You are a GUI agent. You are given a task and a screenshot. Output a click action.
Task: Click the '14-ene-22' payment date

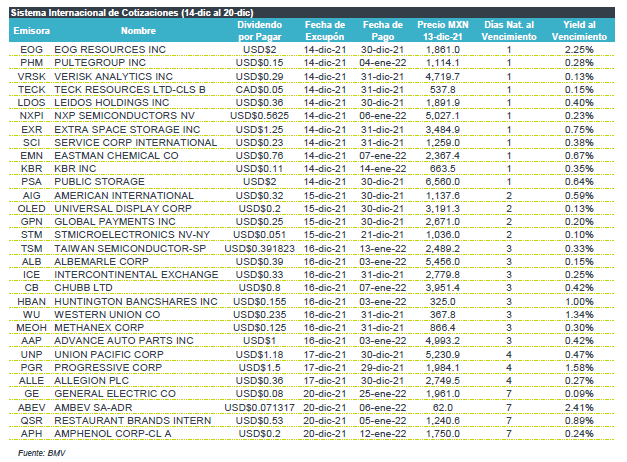[383, 169]
